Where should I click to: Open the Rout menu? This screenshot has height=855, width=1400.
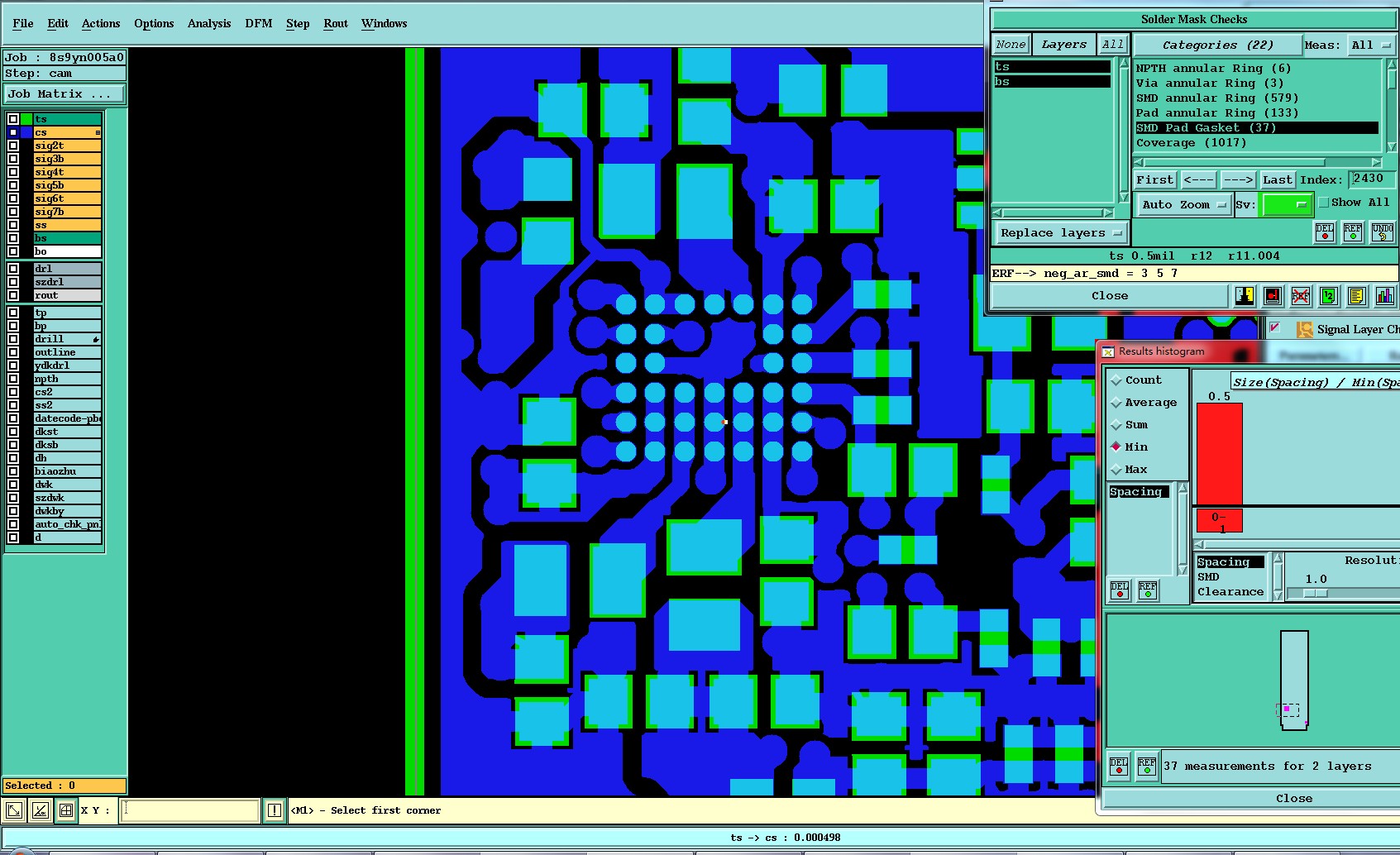point(336,23)
